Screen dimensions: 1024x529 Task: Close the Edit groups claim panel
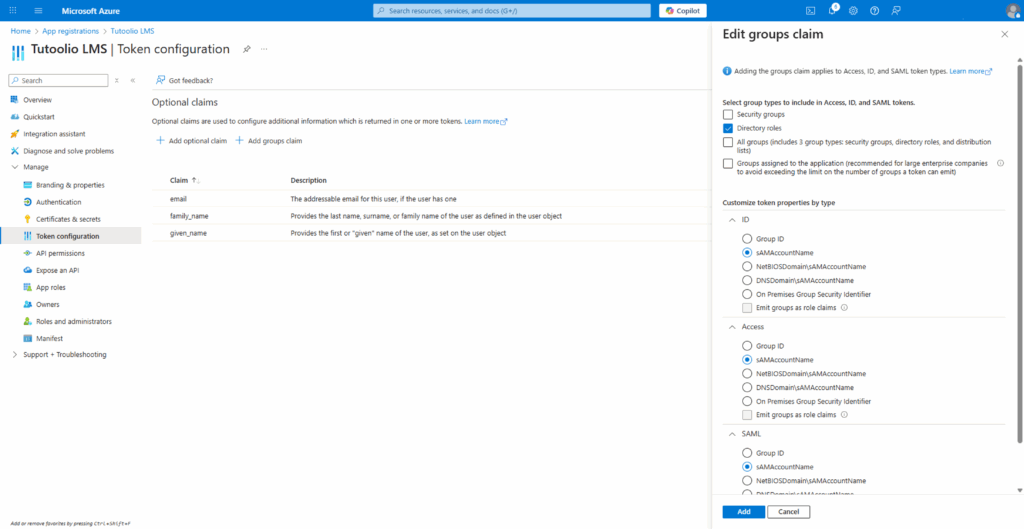tap(1004, 34)
